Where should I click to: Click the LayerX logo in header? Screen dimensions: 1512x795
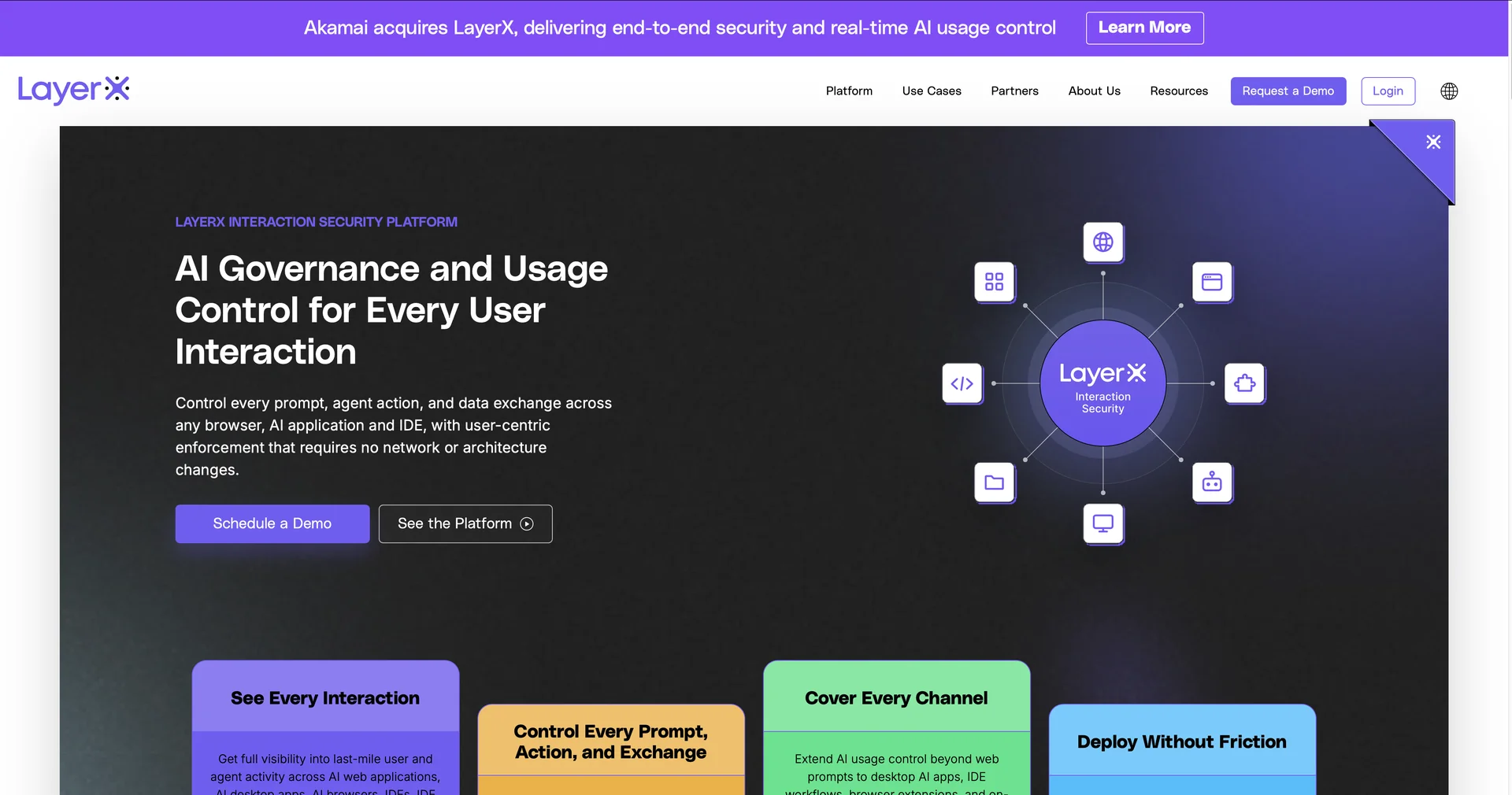73,90
